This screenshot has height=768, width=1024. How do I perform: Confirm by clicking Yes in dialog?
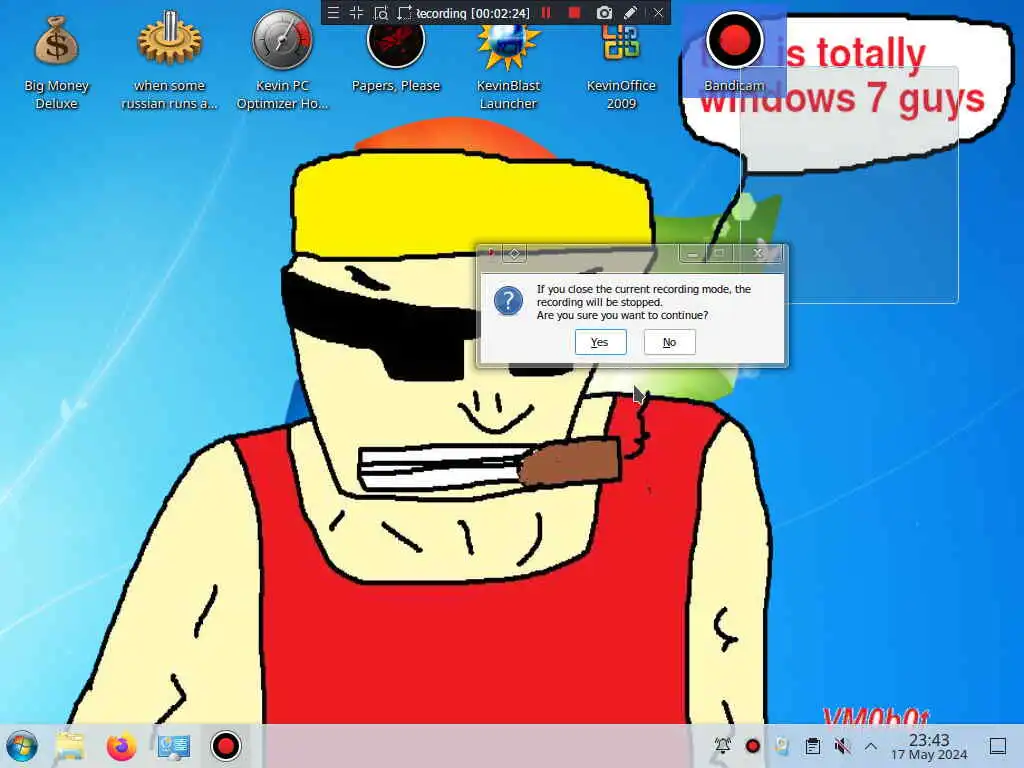click(600, 342)
